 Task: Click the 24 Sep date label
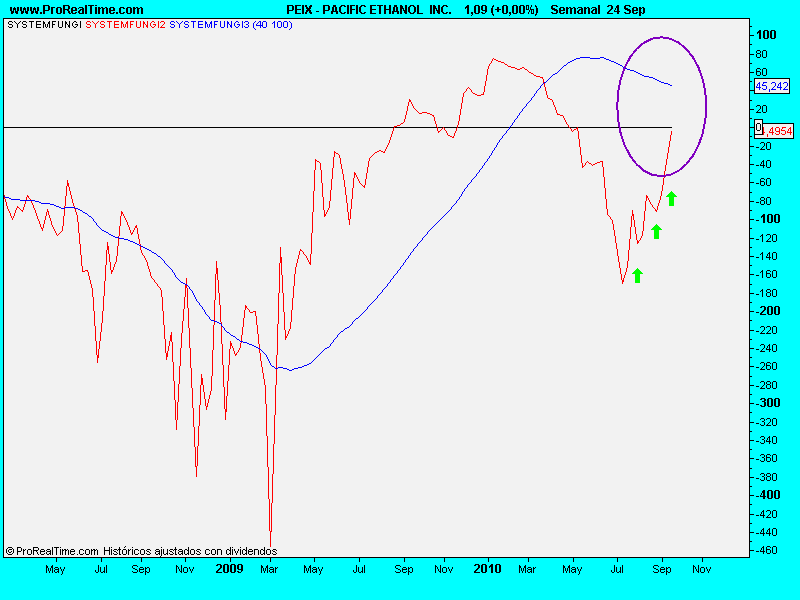tap(626, 10)
